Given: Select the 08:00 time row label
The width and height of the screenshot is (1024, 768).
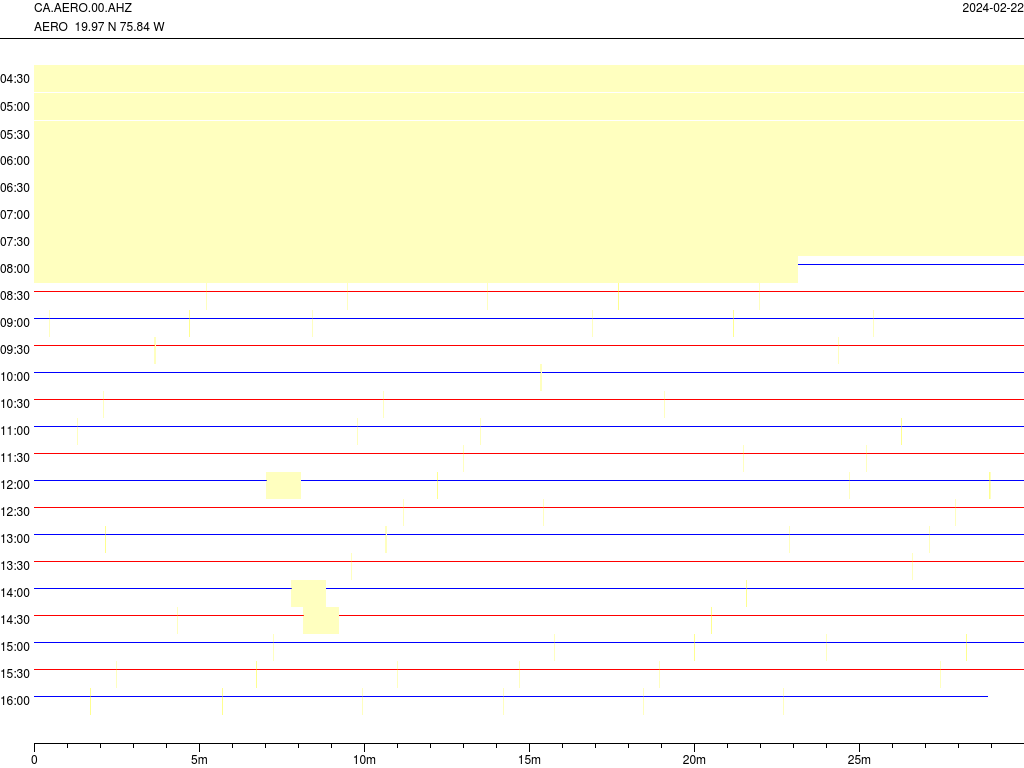Looking at the screenshot, I should 15,268.
